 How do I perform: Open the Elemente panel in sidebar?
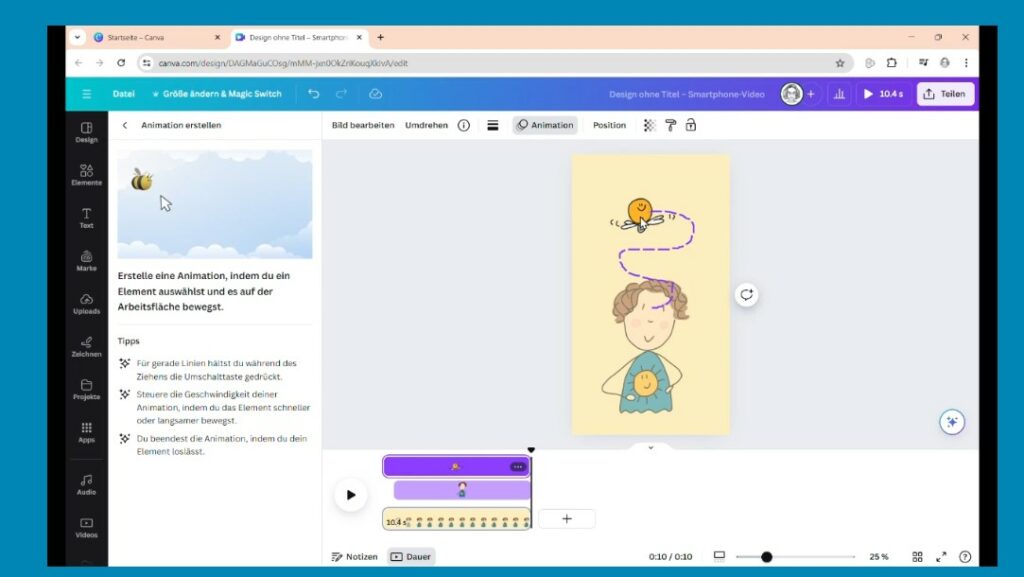86,174
